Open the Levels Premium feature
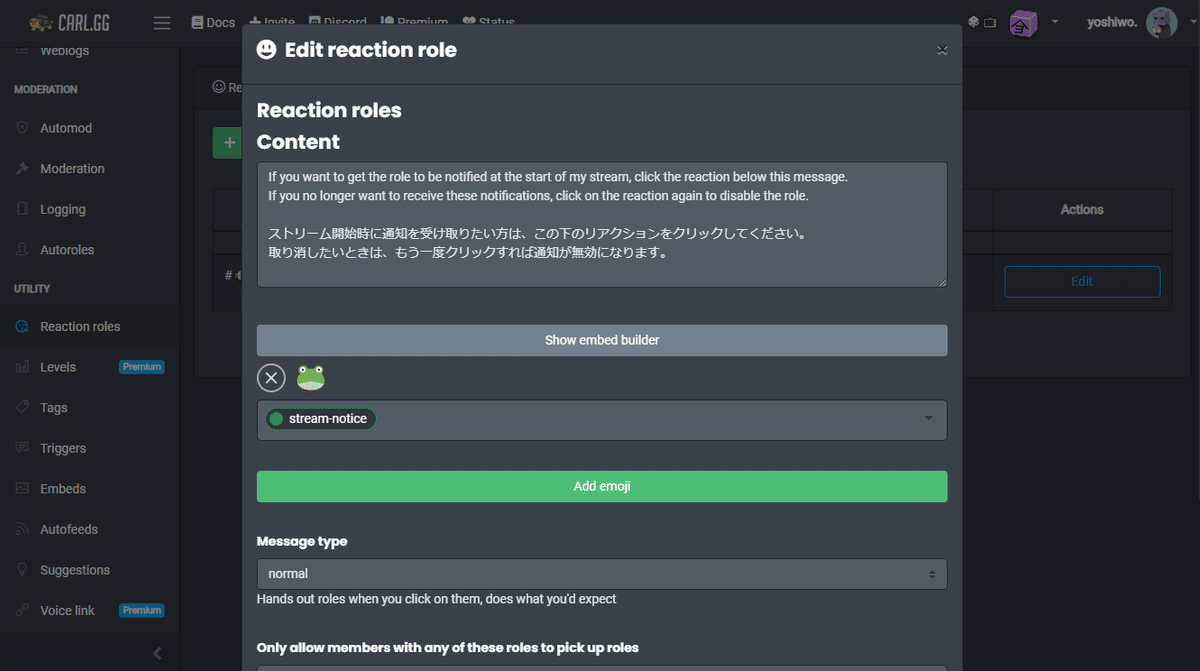Screen dimensions: 1200x671 pyautogui.click(x=56, y=366)
